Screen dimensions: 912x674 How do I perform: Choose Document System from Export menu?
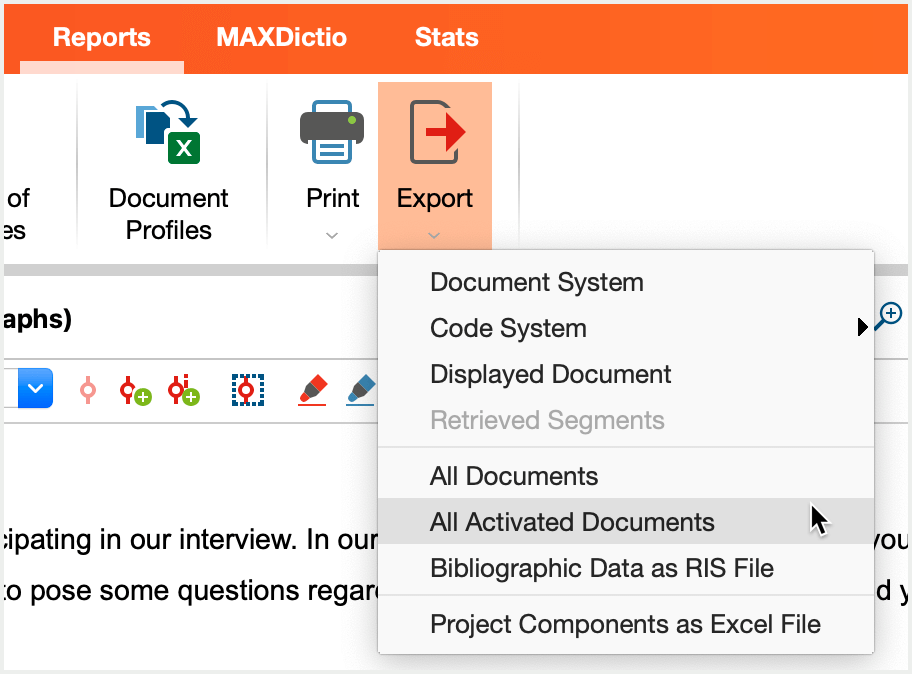pyautogui.click(x=626, y=282)
